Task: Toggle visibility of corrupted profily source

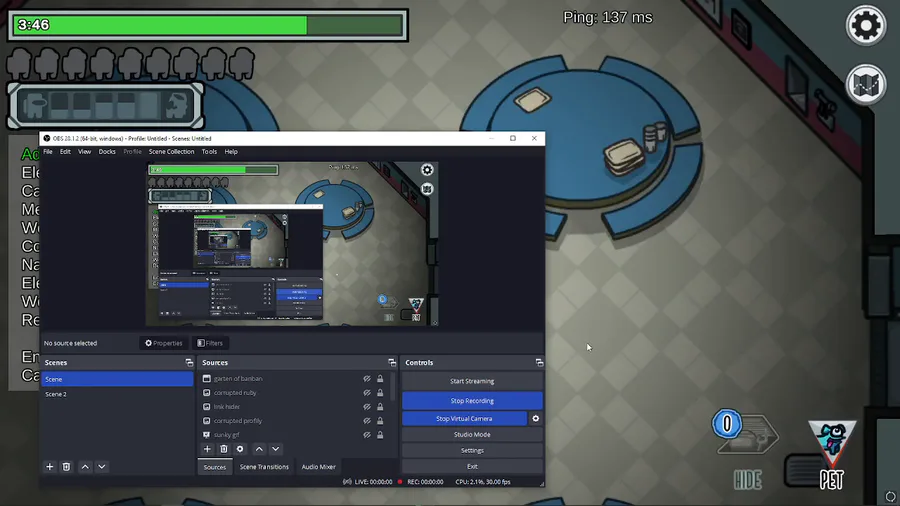Action: [x=367, y=421]
